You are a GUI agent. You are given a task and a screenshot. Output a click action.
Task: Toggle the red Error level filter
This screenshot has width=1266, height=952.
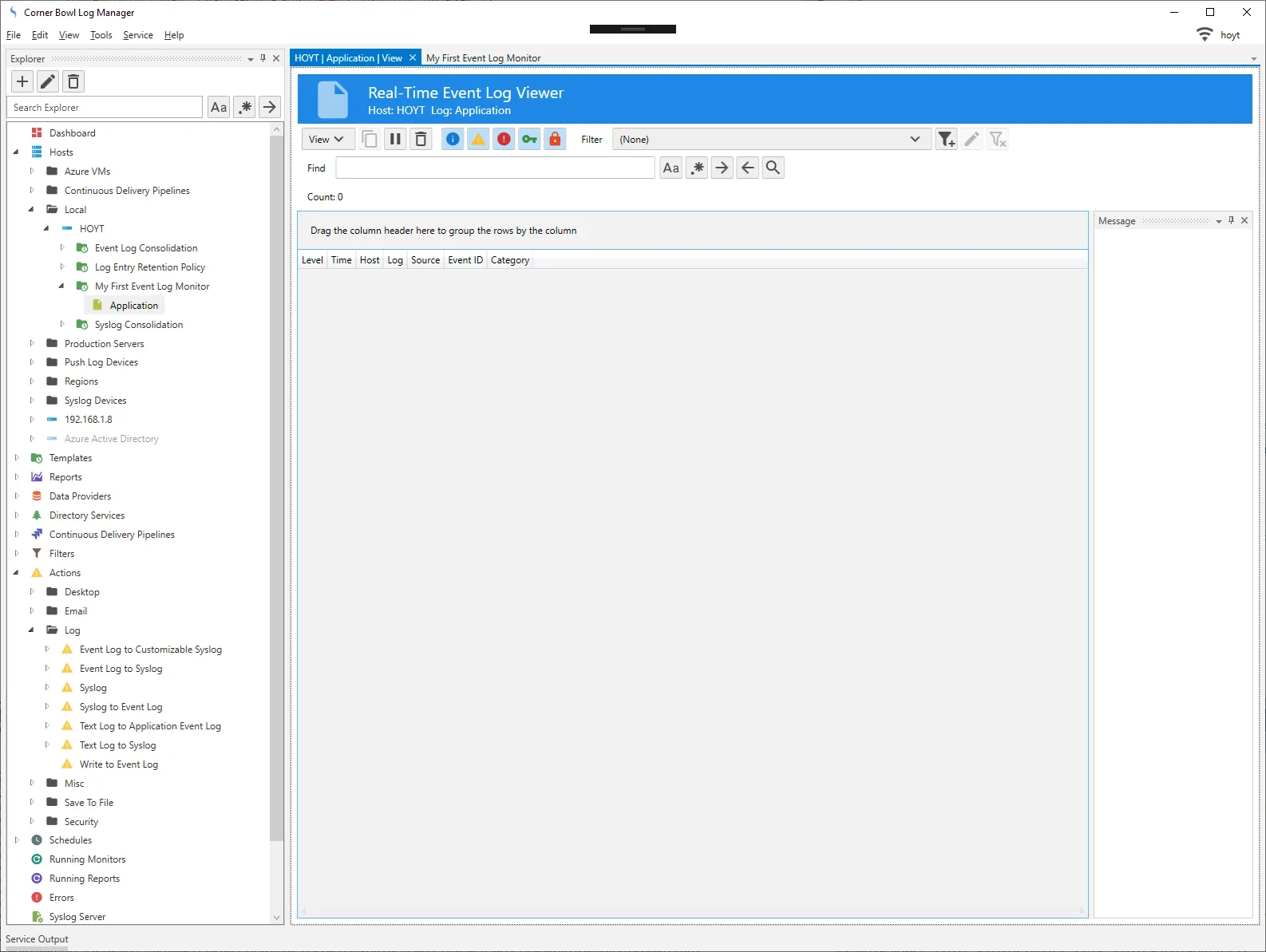(x=504, y=140)
